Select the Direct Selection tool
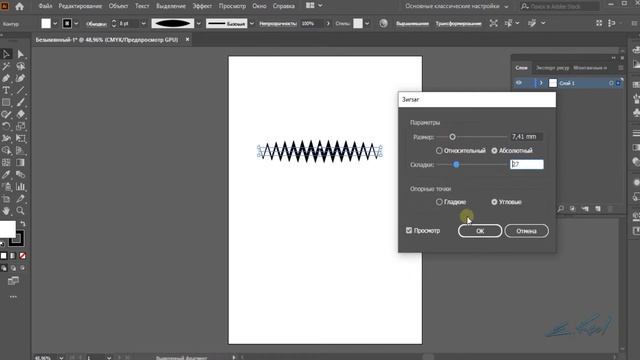Screen dimensions: 640x360 pyautogui.click(x=20, y=54)
